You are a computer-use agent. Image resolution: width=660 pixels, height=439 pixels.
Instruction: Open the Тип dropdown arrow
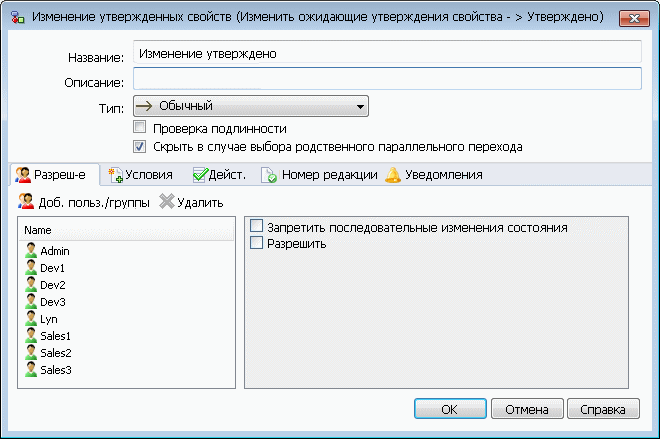click(360, 106)
